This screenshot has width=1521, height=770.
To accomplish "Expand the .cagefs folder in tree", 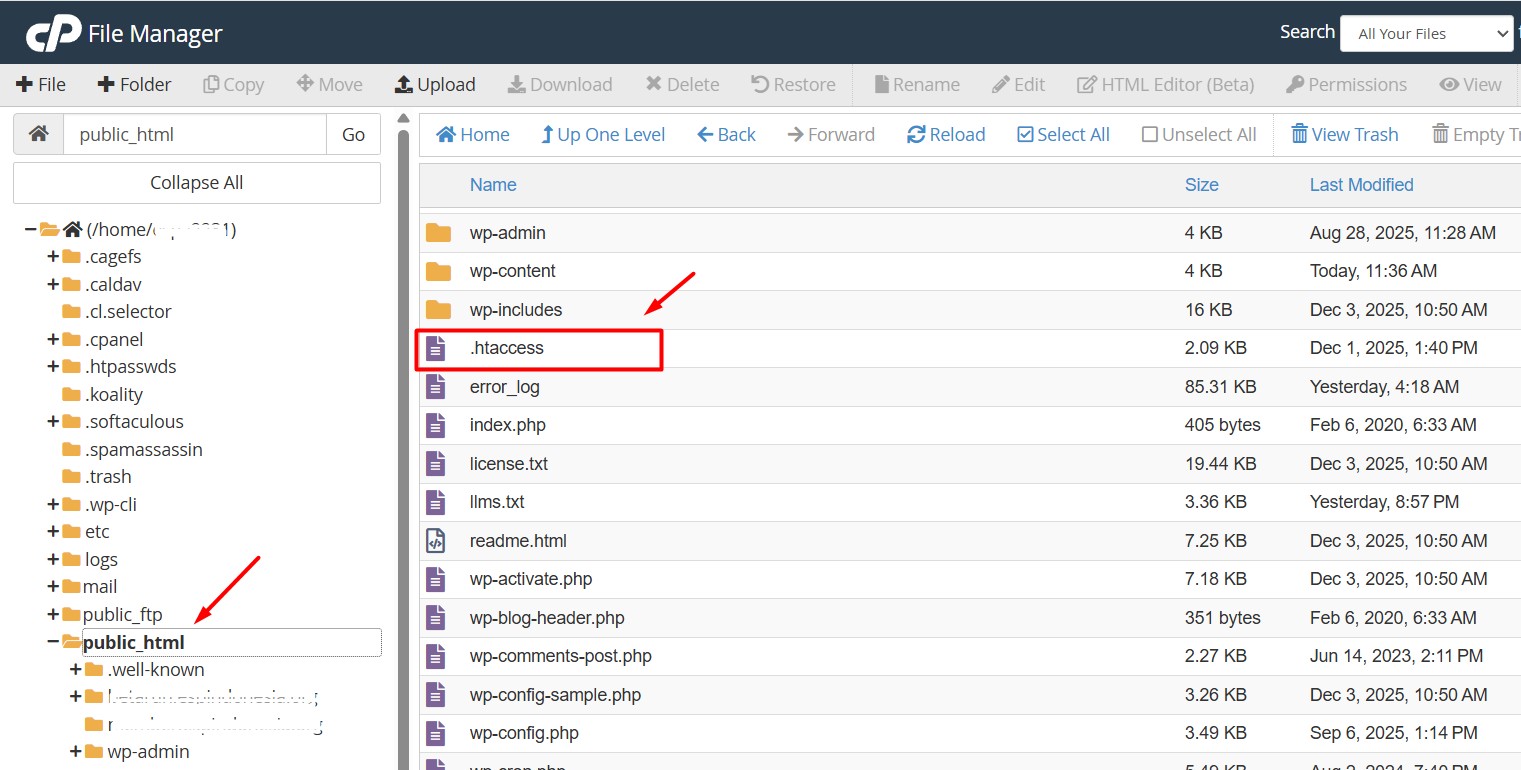I will (53, 257).
